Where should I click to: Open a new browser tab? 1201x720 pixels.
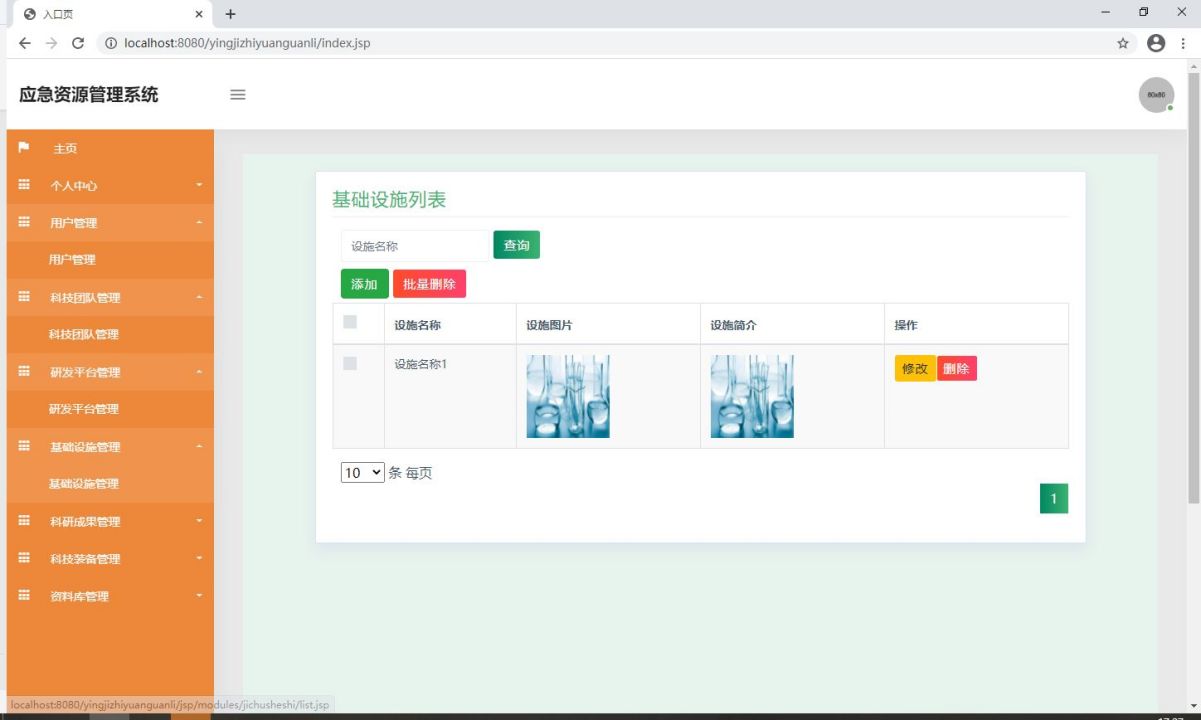point(231,14)
